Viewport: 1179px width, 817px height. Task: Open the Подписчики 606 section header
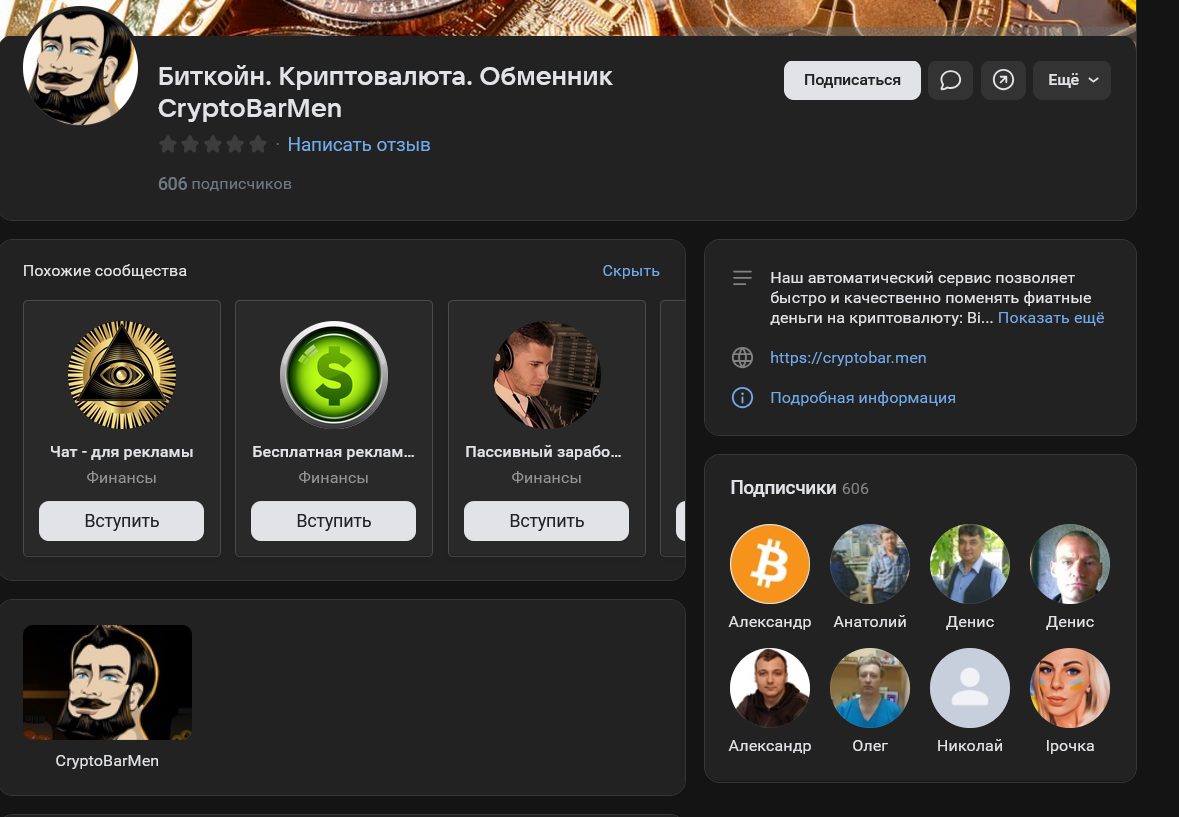[799, 488]
